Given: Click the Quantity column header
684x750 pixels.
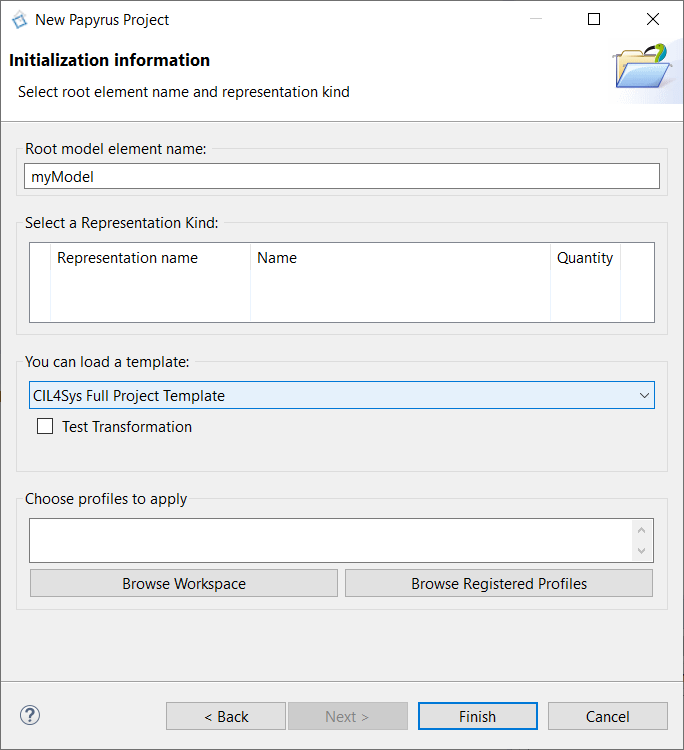Looking at the screenshot, I should click(585, 258).
